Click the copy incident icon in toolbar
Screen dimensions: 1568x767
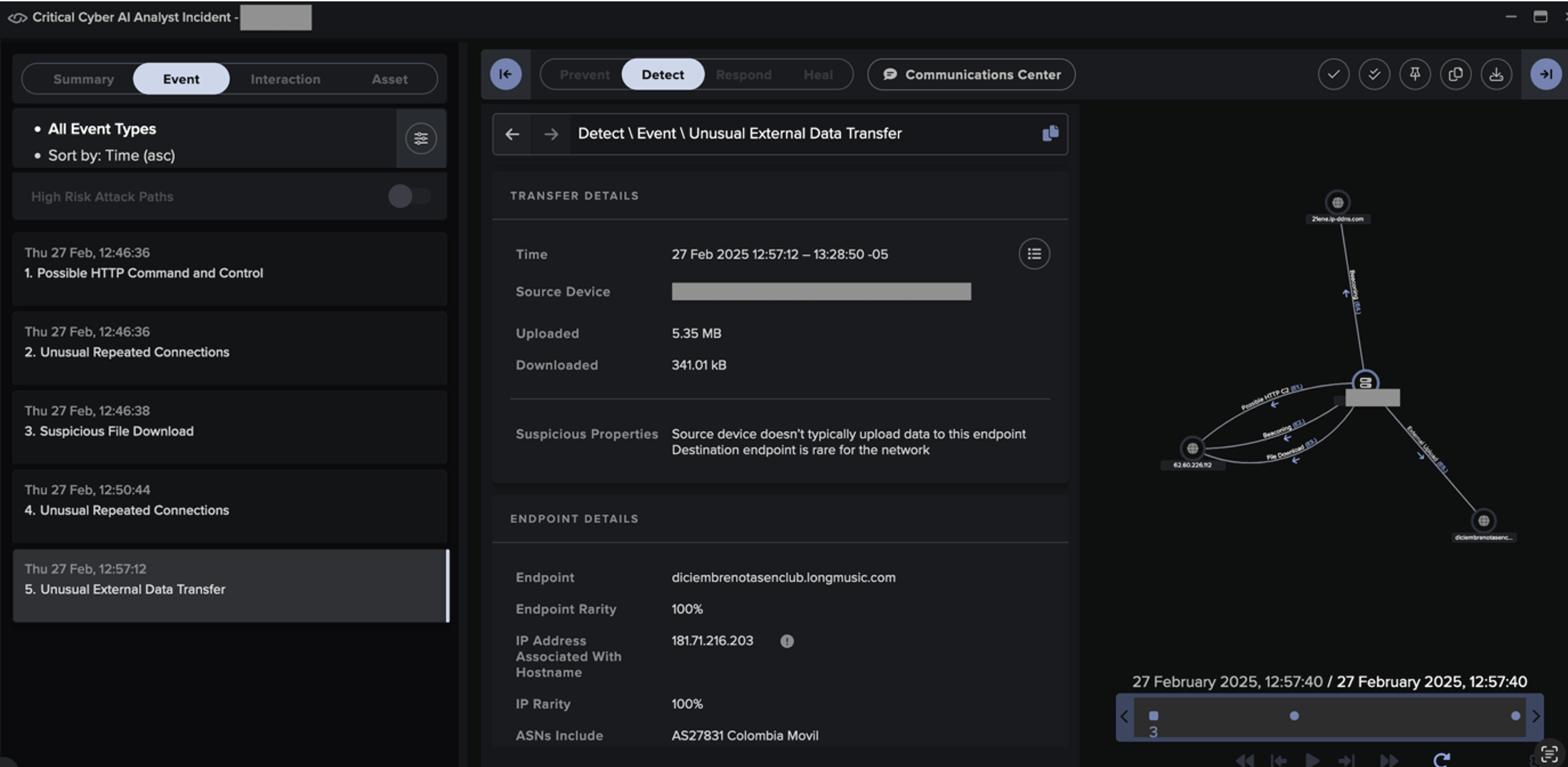[x=1456, y=74]
